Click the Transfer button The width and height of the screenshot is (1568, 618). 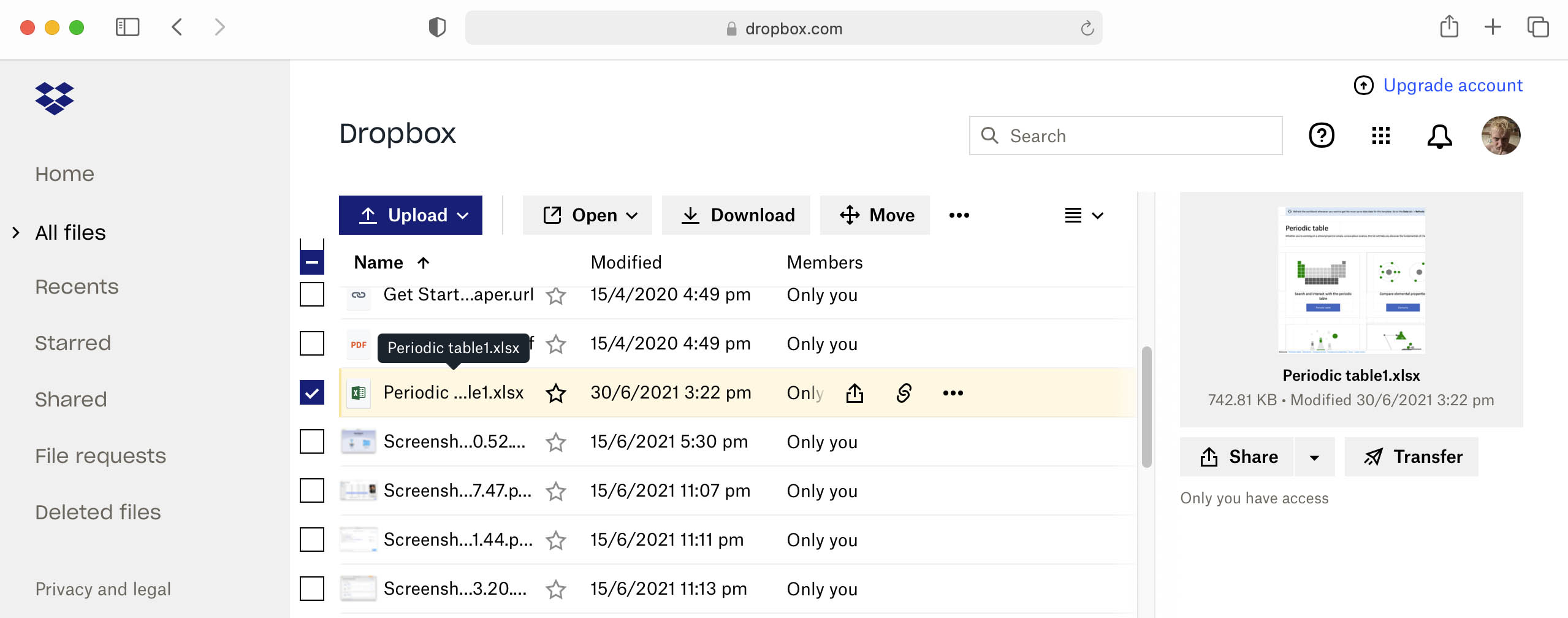[1412, 457]
